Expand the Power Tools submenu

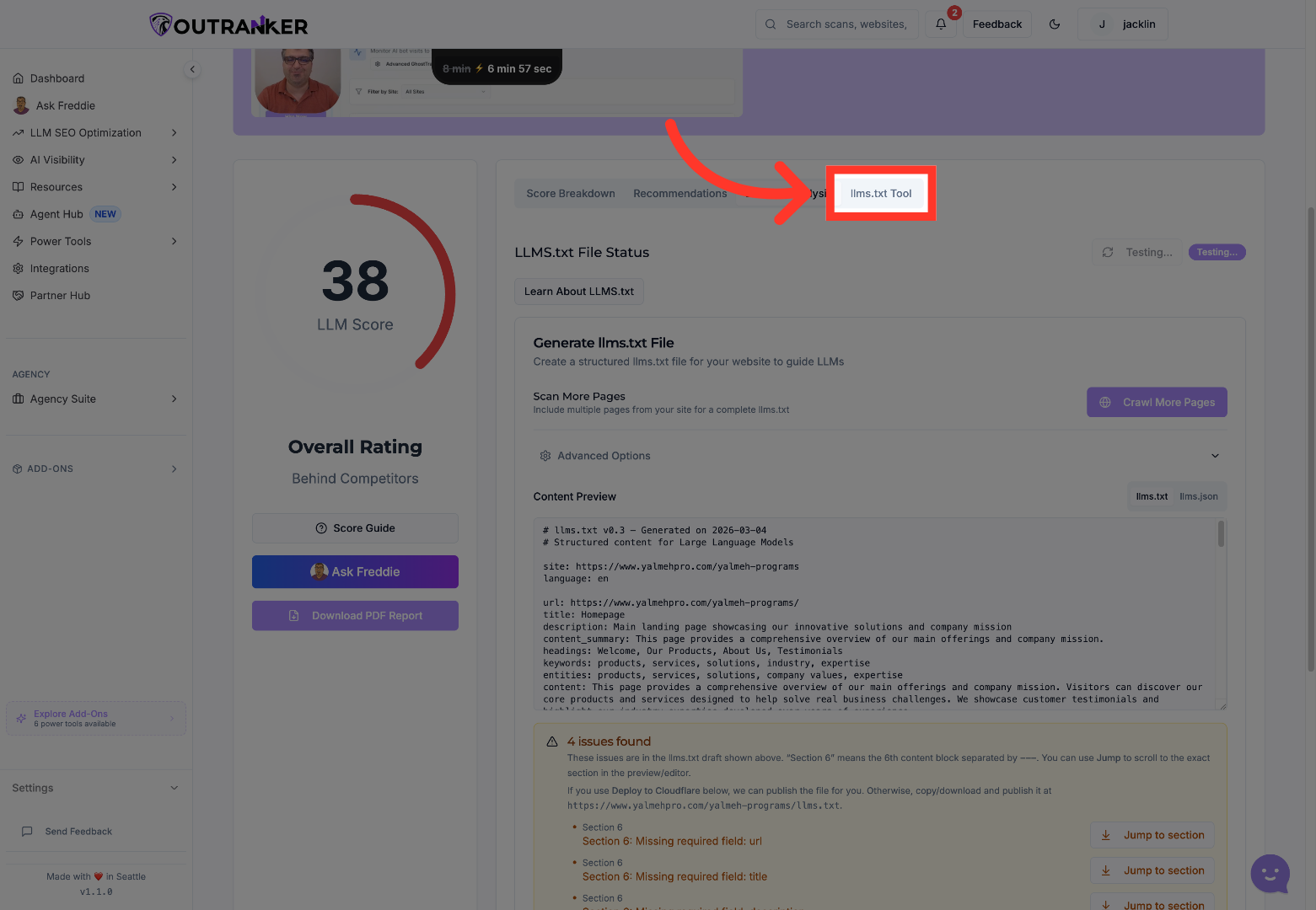[175, 241]
